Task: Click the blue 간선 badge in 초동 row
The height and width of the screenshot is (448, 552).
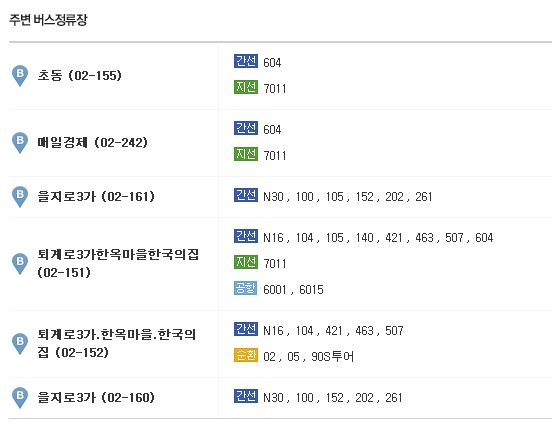Action: pos(246,61)
